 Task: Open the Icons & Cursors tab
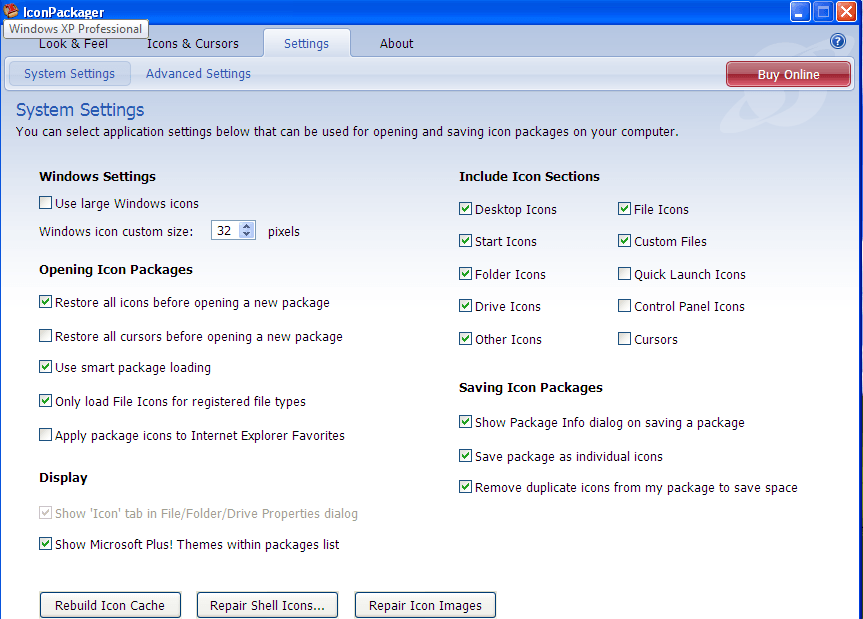193,43
